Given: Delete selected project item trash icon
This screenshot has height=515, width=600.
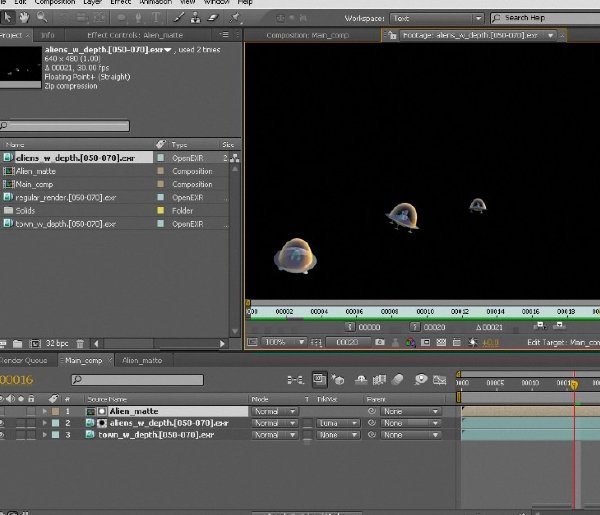Looking at the screenshot, I should (x=80, y=344).
